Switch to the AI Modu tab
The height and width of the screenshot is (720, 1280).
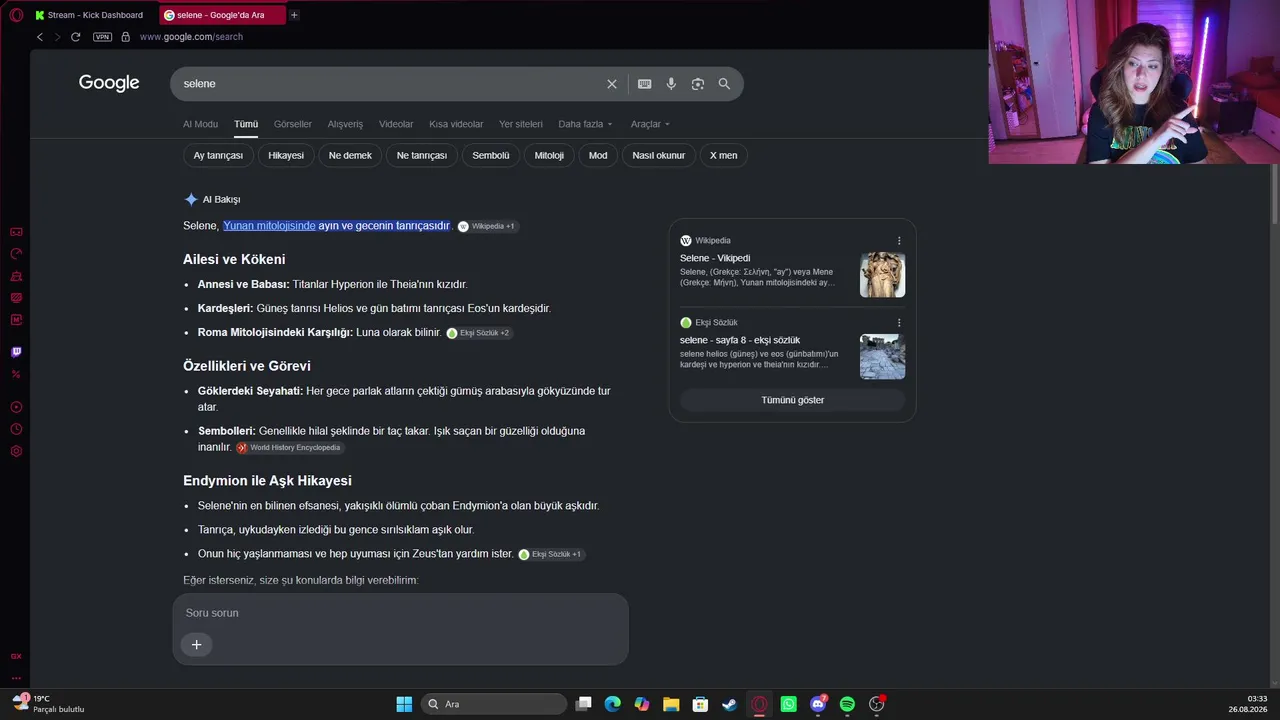click(200, 124)
